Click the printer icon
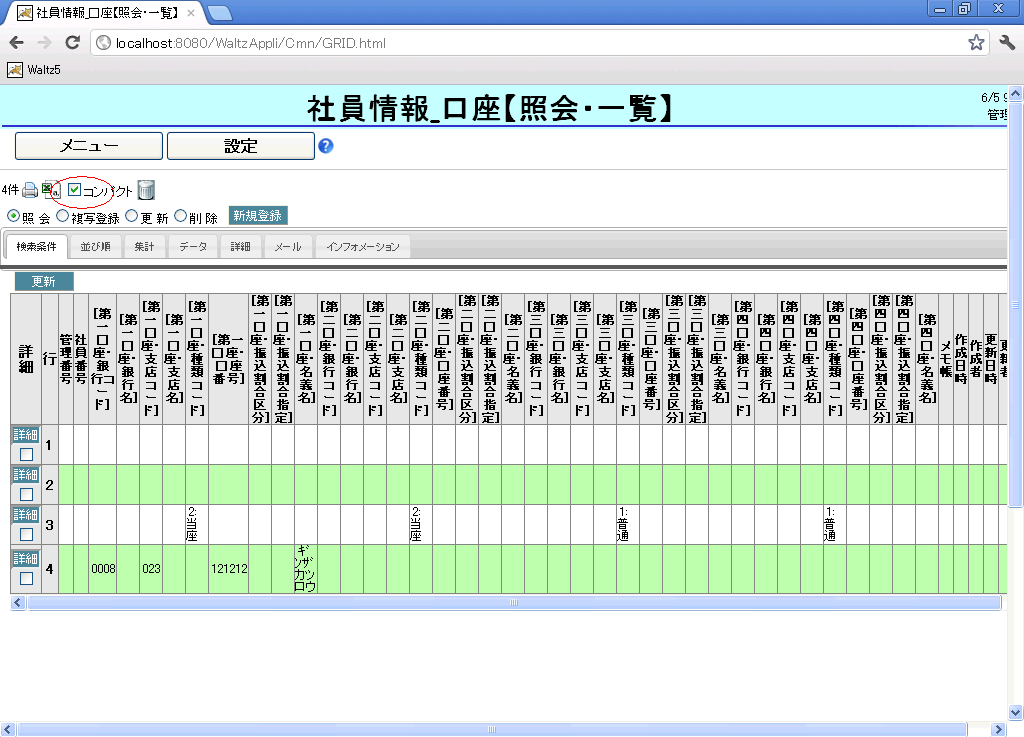 click(30, 190)
